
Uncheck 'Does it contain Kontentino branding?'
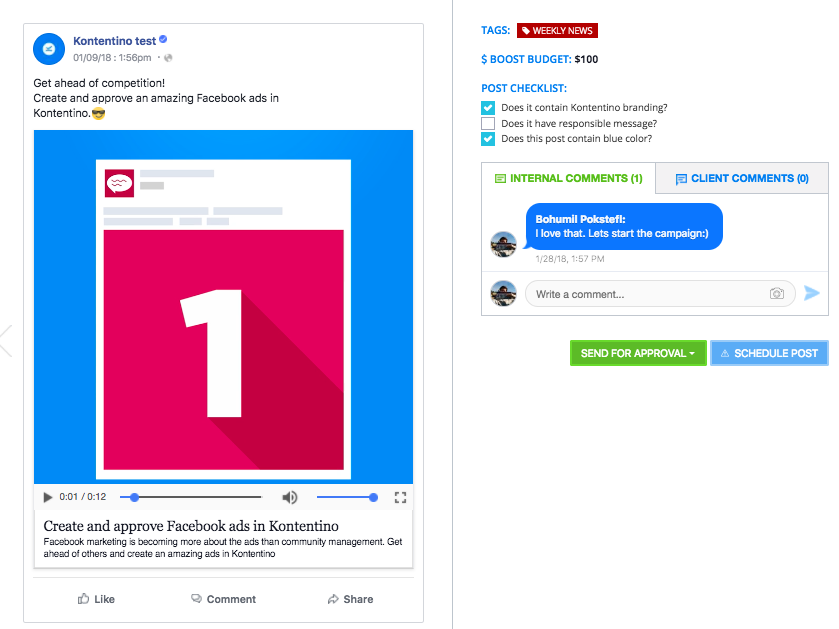tap(488, 108)
